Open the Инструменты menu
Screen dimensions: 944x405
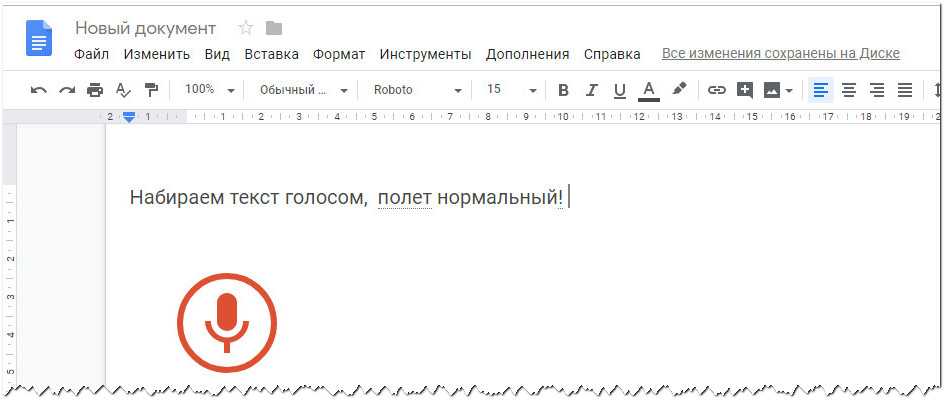(x=426, y=54)
